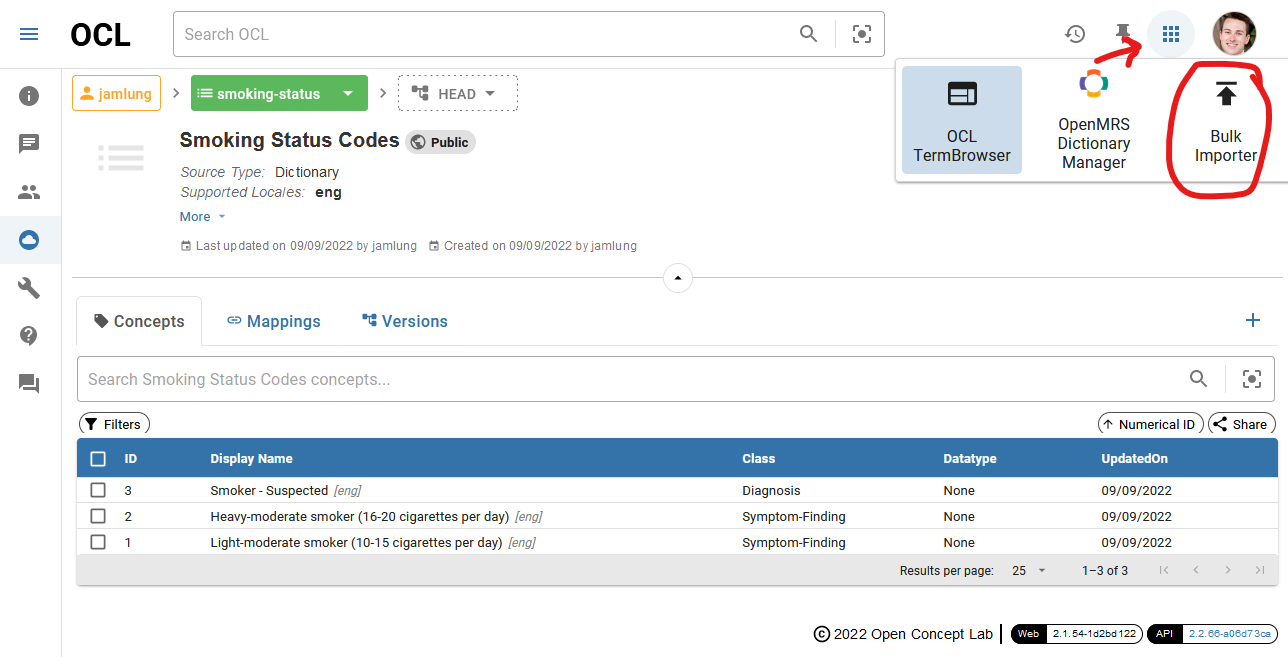The width and height of the screenshot is (1288, 657).
Task: Tick the checkbox for concept 3
Action: point(98,490)
